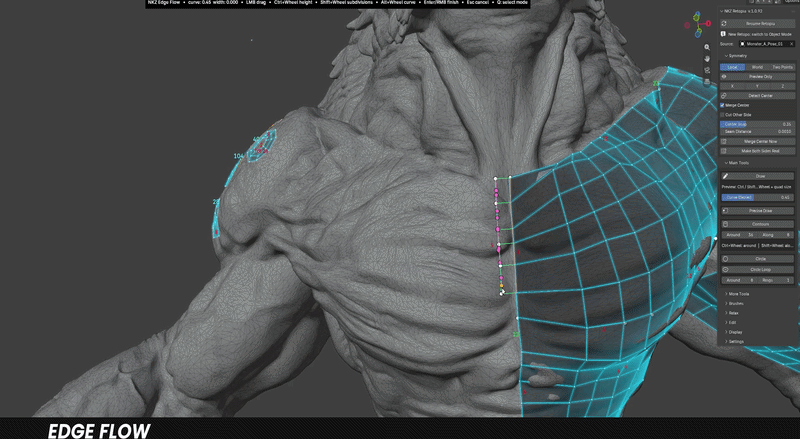The height and width of the screenshot is (439, 800).
Task: Expand the Brushes section
Action: point(735,304)
